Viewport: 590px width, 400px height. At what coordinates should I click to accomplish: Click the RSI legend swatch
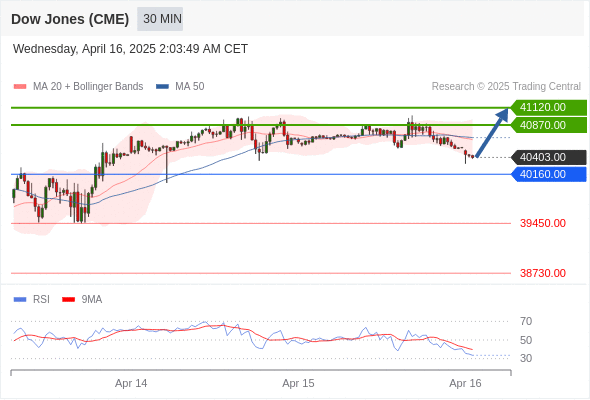pyautogui.click(x=20, y=300)
